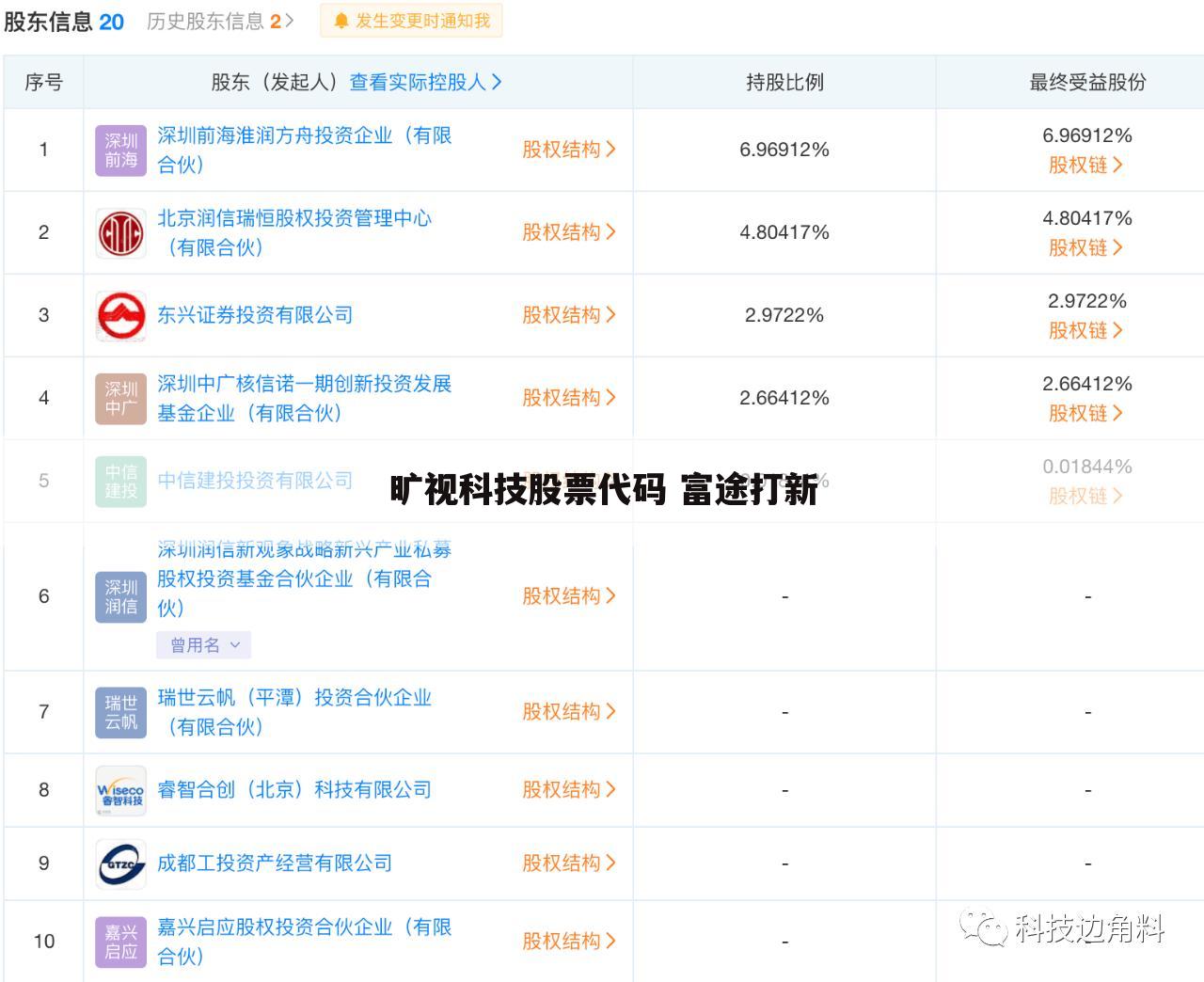
Task: Open 查看实际控股人 link in header
Action: pyautogui.click(x=426, y=82)
